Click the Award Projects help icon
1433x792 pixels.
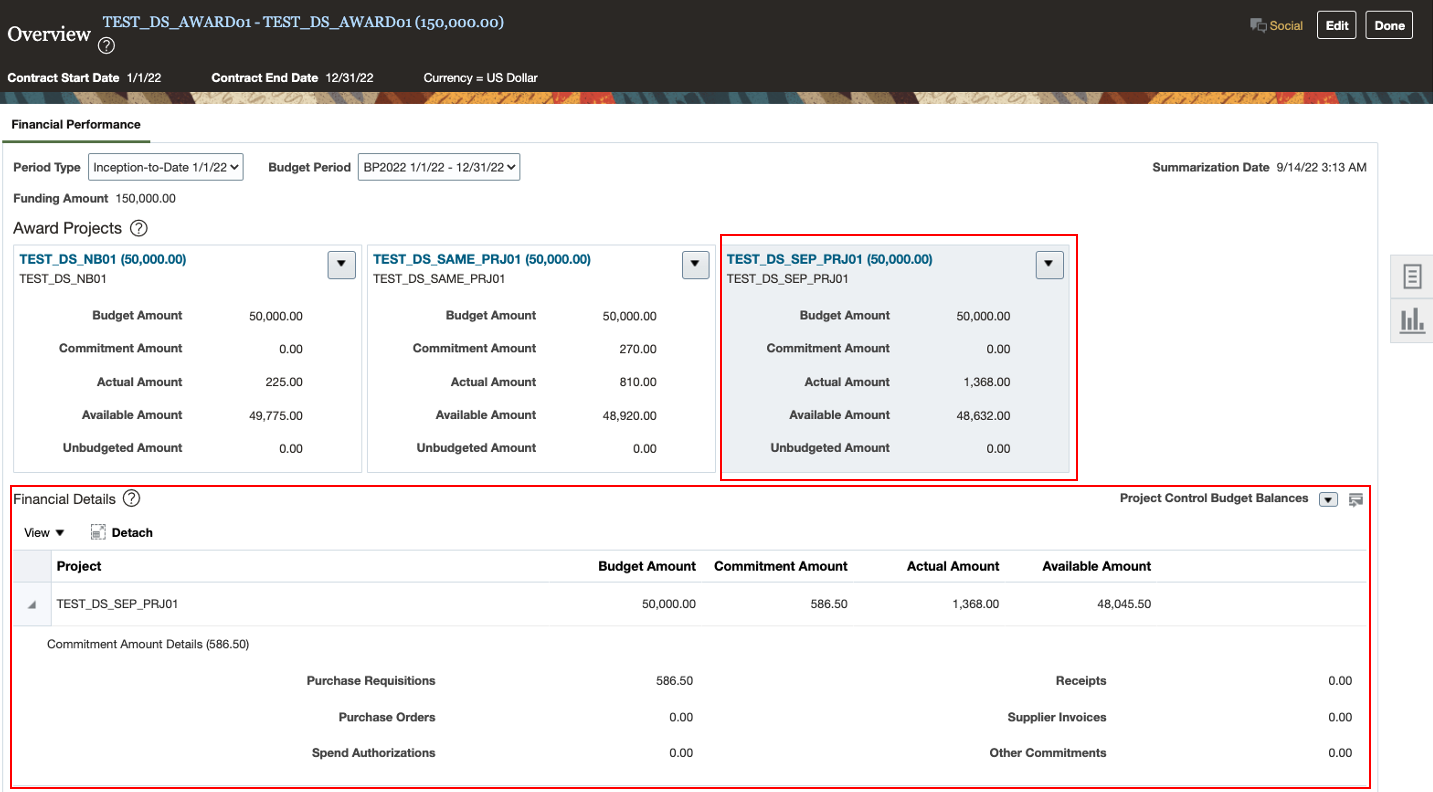(139, 228)
